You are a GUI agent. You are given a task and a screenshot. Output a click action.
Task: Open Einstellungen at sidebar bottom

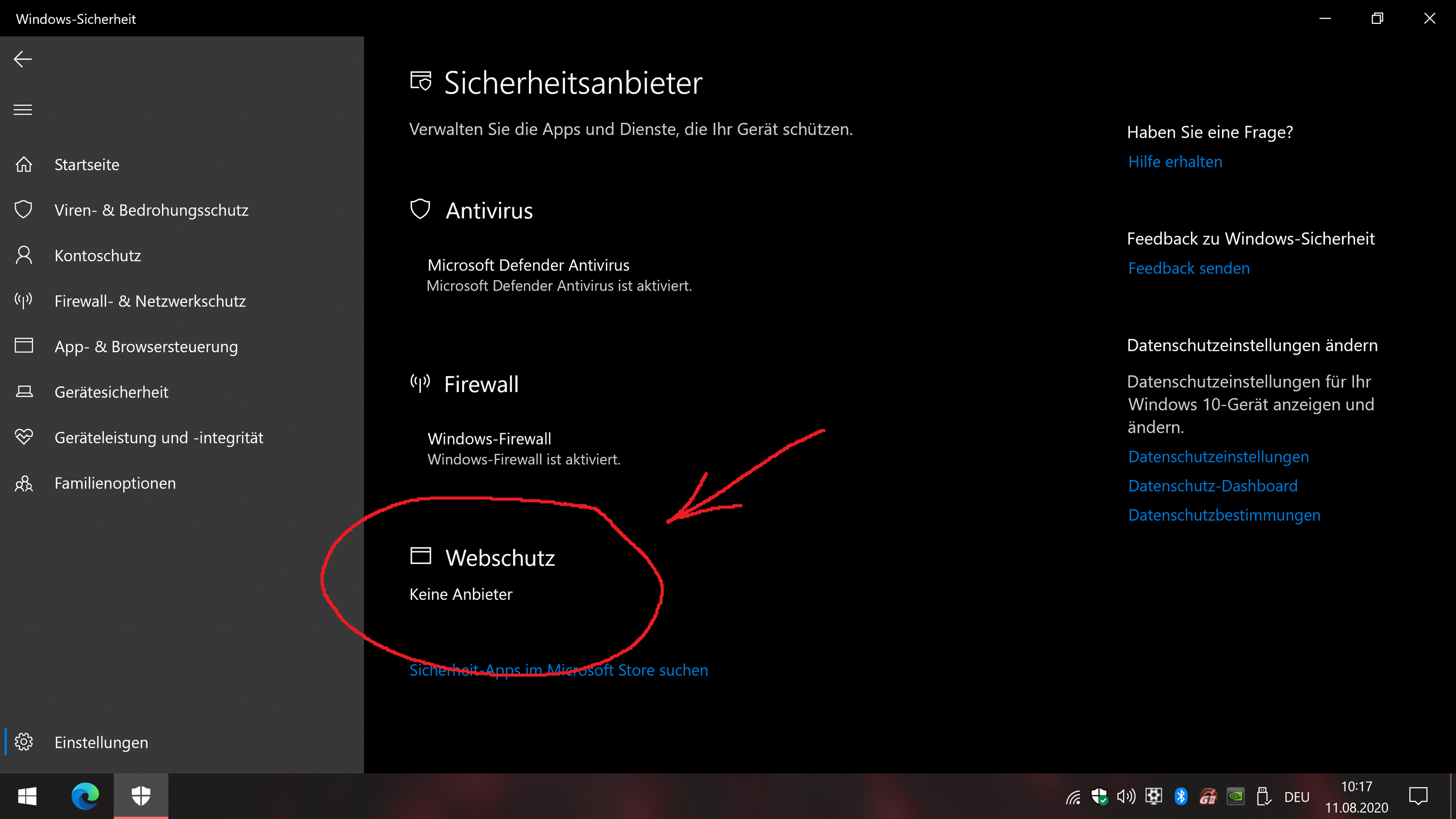[182, 742]
